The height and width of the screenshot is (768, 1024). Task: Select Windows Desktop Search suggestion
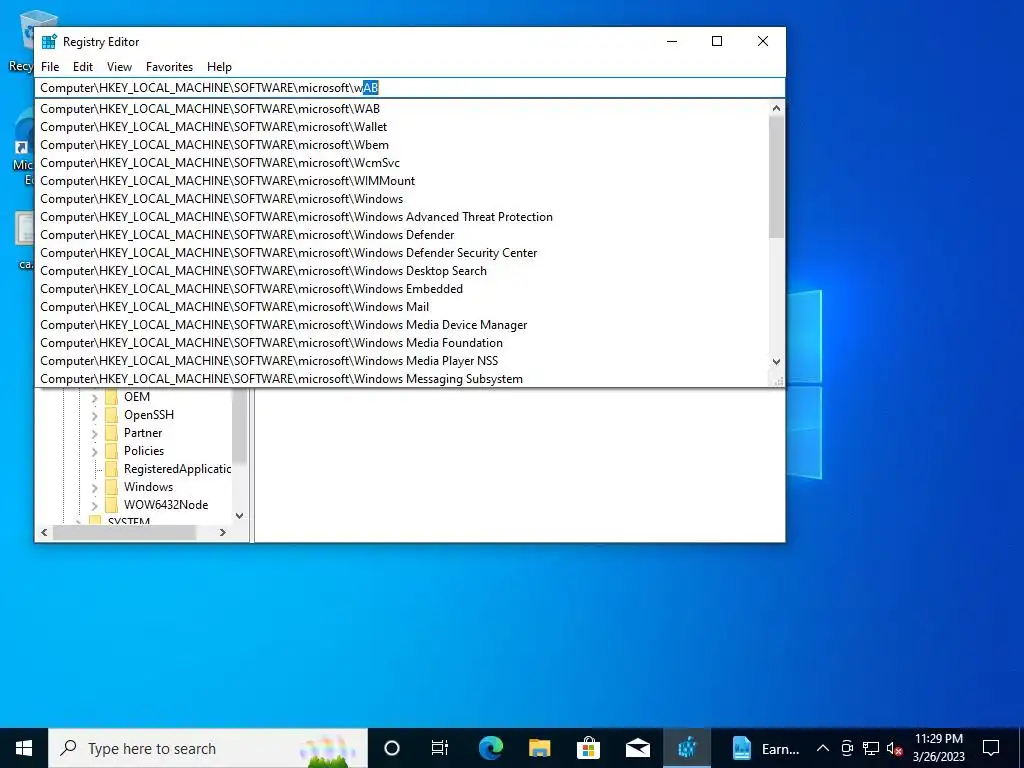pos(403,270)
